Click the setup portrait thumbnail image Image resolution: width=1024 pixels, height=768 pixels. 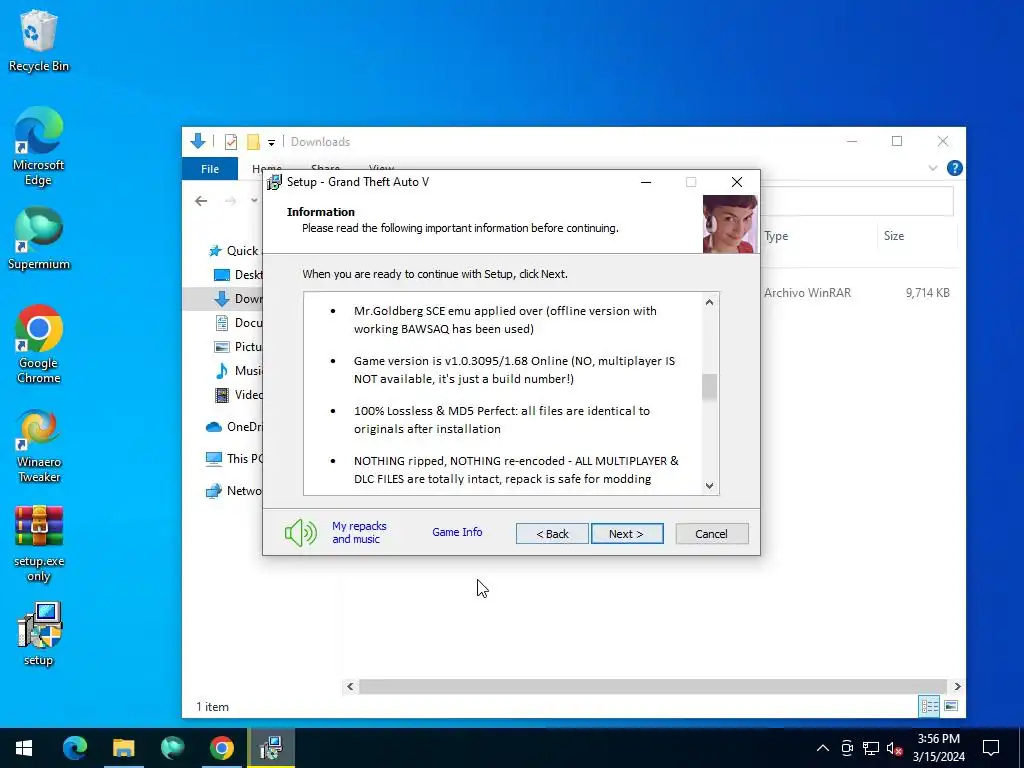click(x=730, y=224)
